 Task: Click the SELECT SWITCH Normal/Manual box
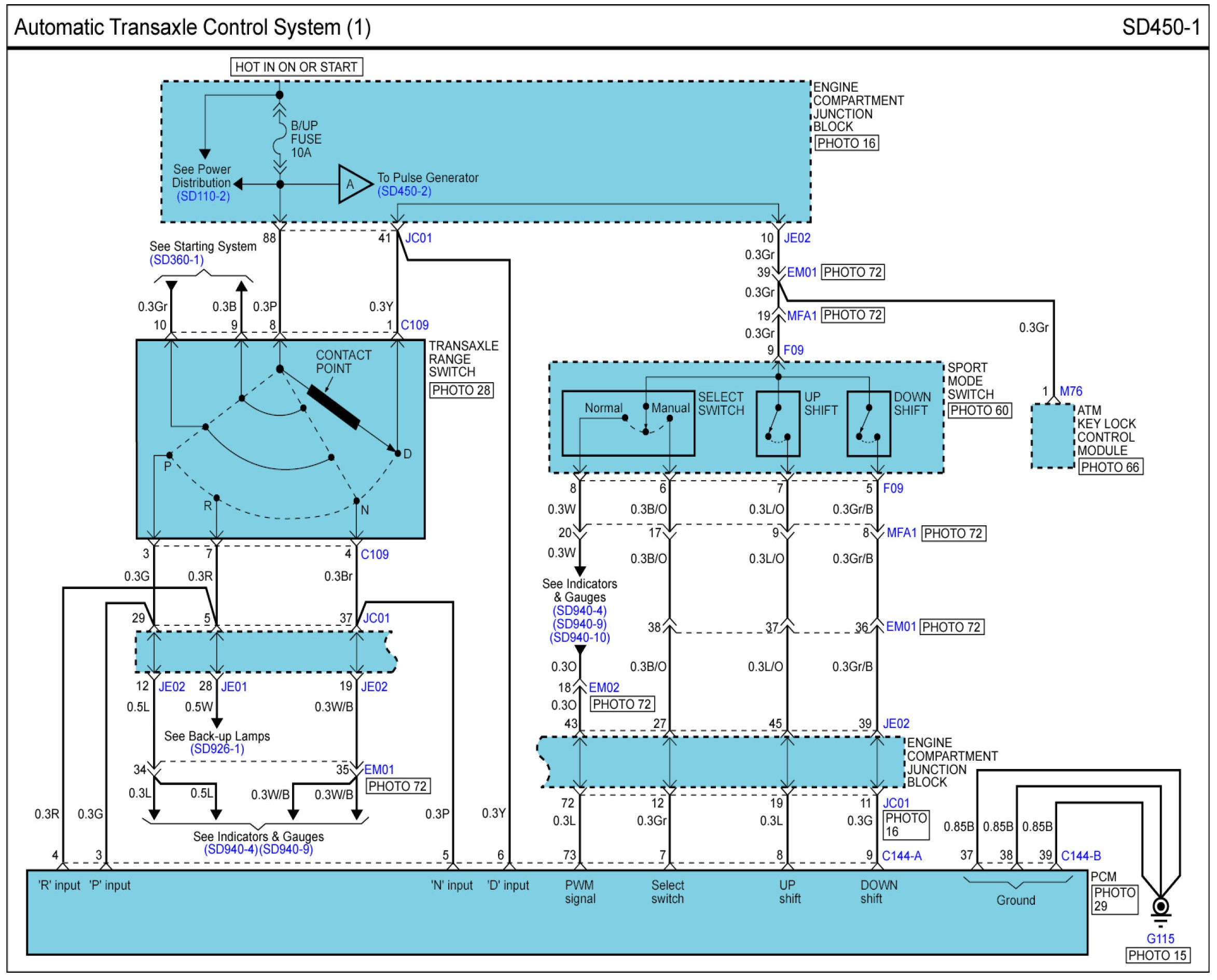click(628, 424)
